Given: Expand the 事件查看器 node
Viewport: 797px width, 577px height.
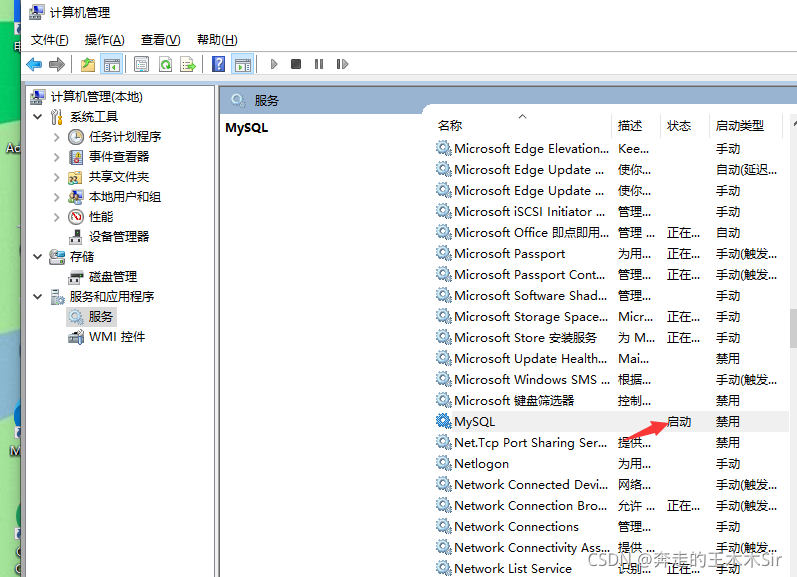Looking at the screenshot, I should (56, 157).
